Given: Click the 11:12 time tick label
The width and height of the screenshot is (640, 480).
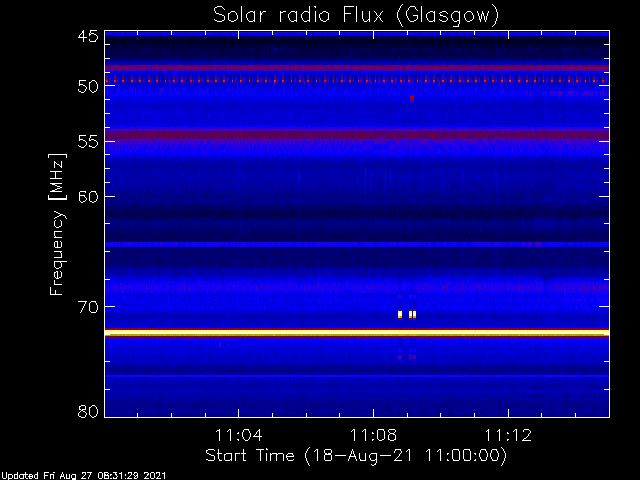Looking at the screenshot, I should [x=508, y=436].
